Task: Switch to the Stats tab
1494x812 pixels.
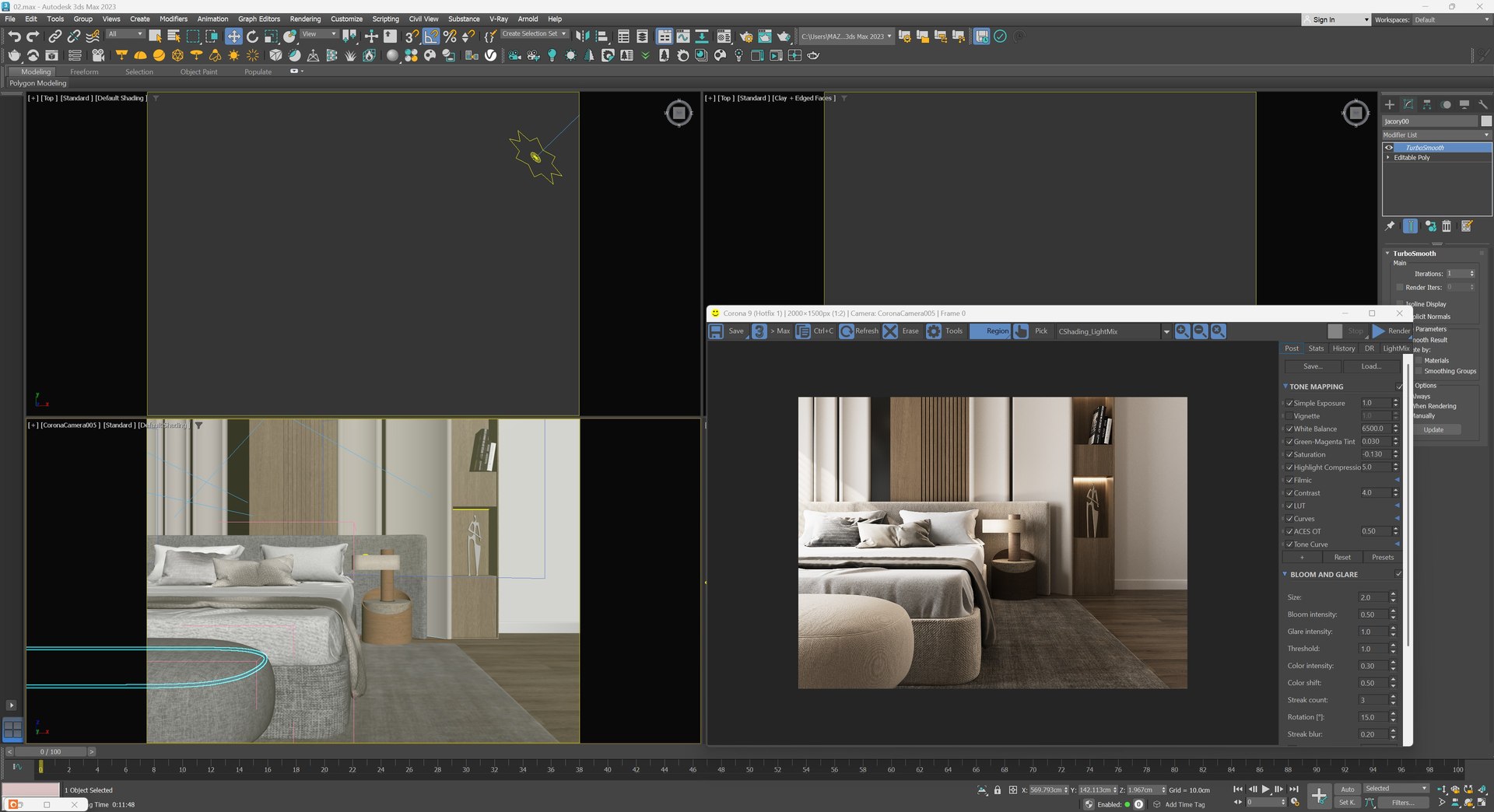Action: 1316,348
